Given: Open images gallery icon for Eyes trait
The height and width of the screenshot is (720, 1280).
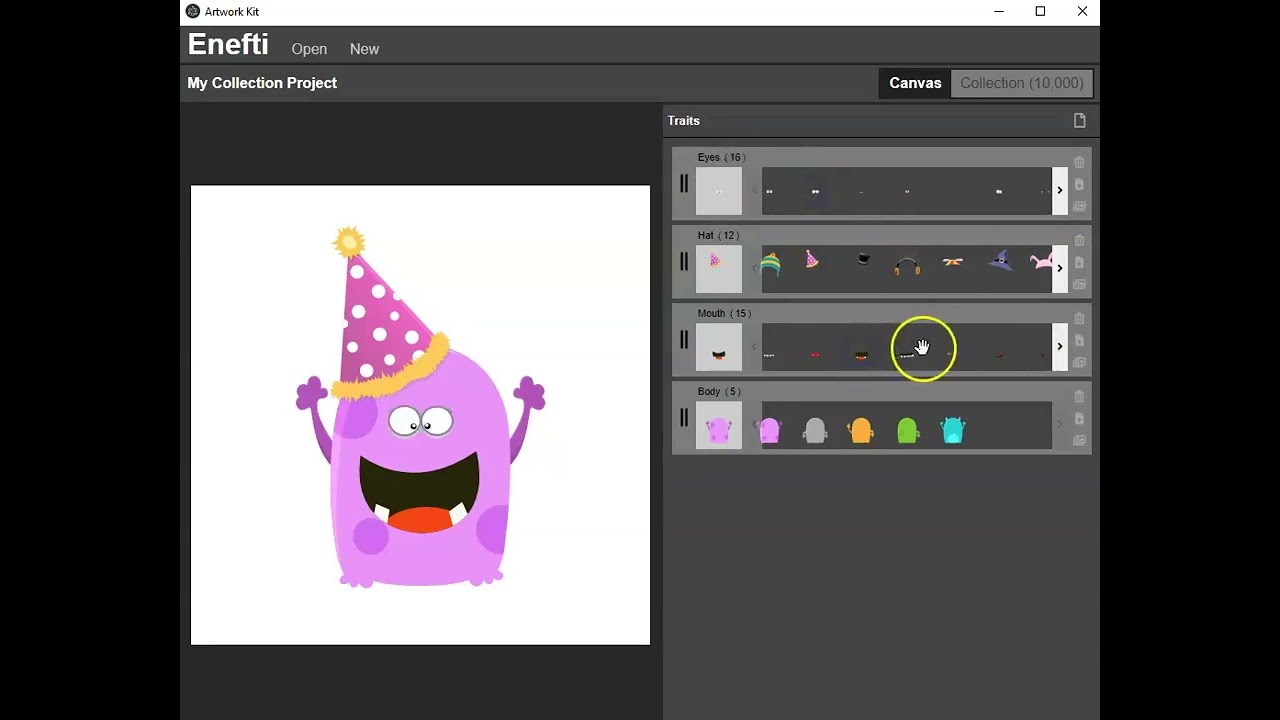Looking at the screenshot, I should [1079, 206].
